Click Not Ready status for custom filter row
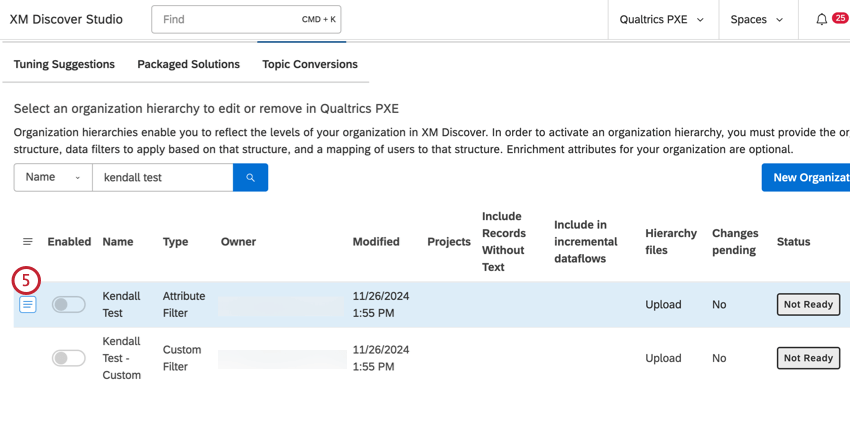This screenshot has height=423, width=850. pyautogui.click(x=808, y=358)
